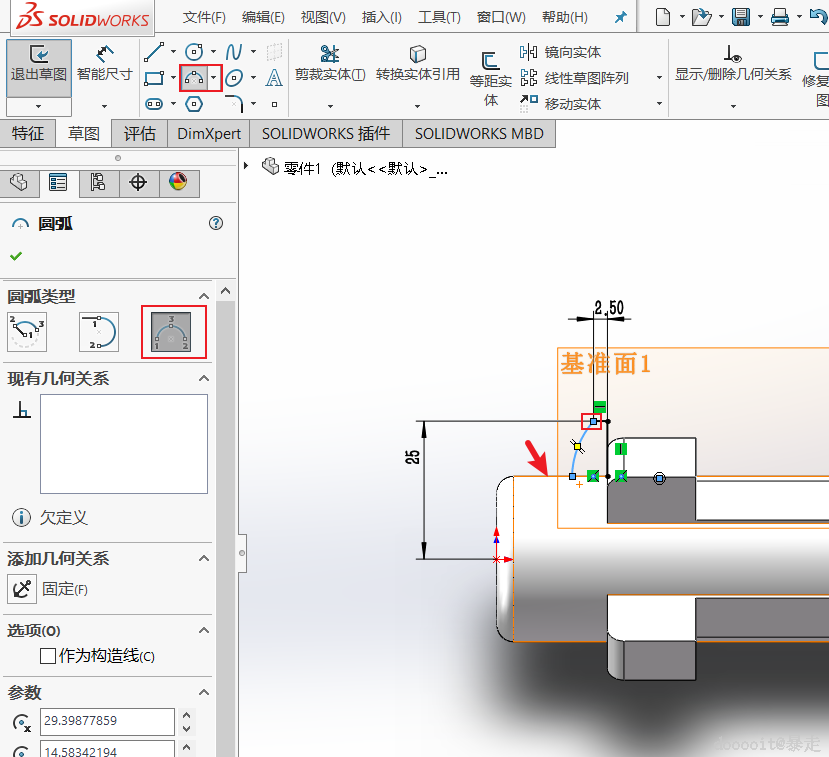Select the Line sketch tool
This screenshot has width=829, height=757.
[x=154, y=52]
